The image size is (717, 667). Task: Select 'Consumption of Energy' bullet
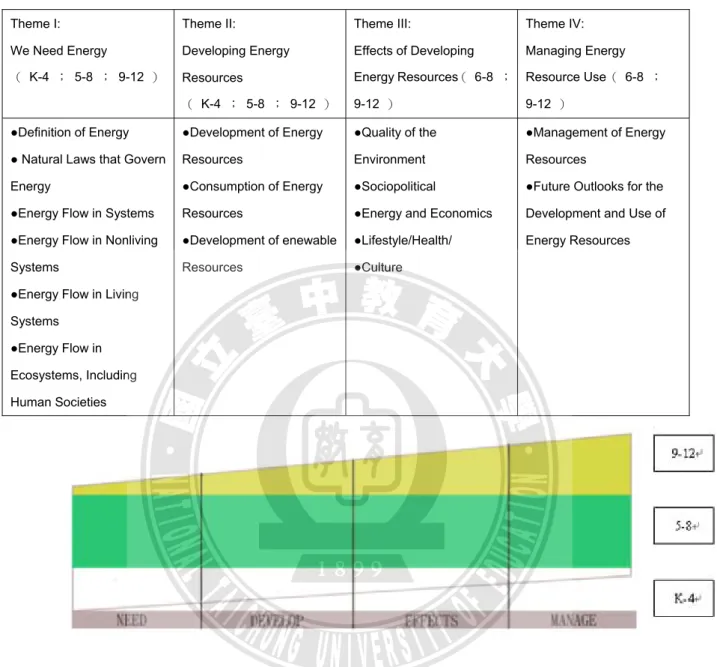(x=252, y=186)
